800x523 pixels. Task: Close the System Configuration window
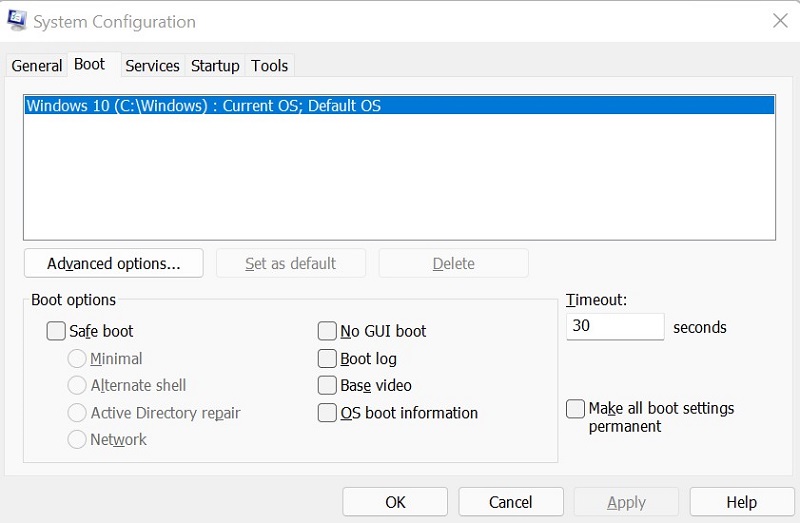click(x=779, y=21)
